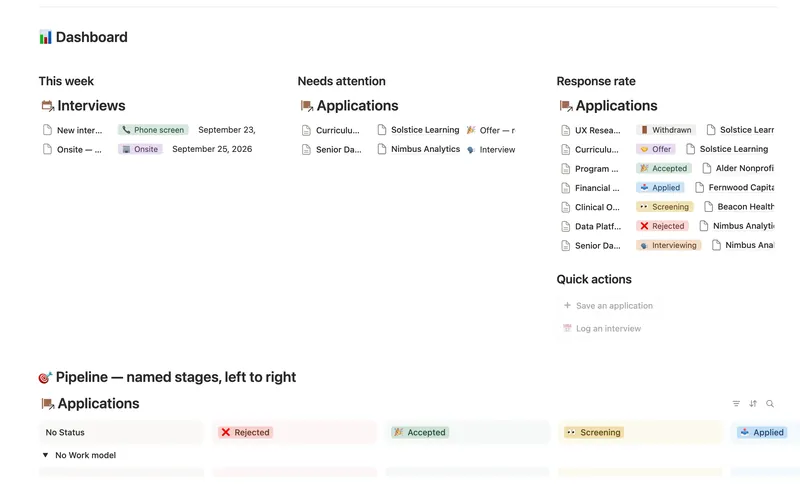Screen dimensions: 800x484
Task: Click page icon beside Beacon Health
Action: [708, 207]
